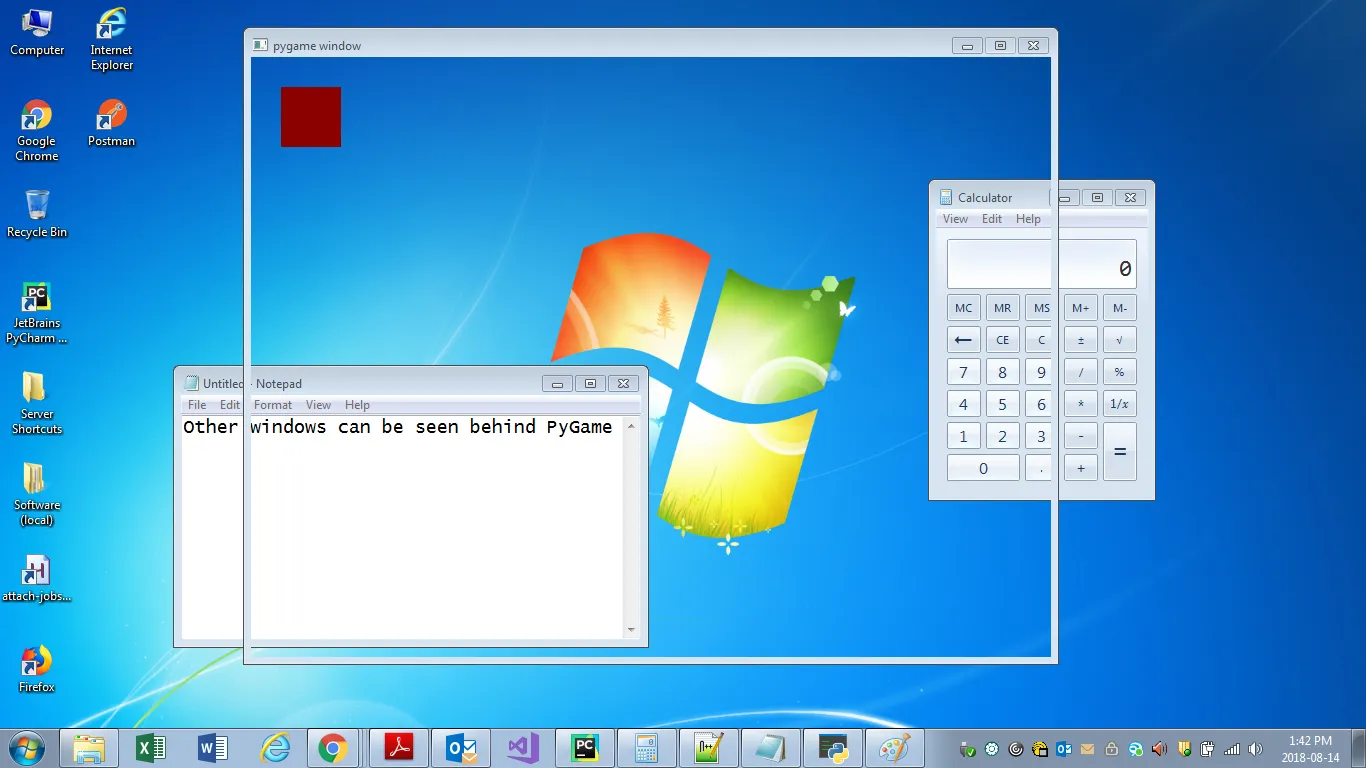Click the Notepad scrollbar down arrow

tap(631, 629)
